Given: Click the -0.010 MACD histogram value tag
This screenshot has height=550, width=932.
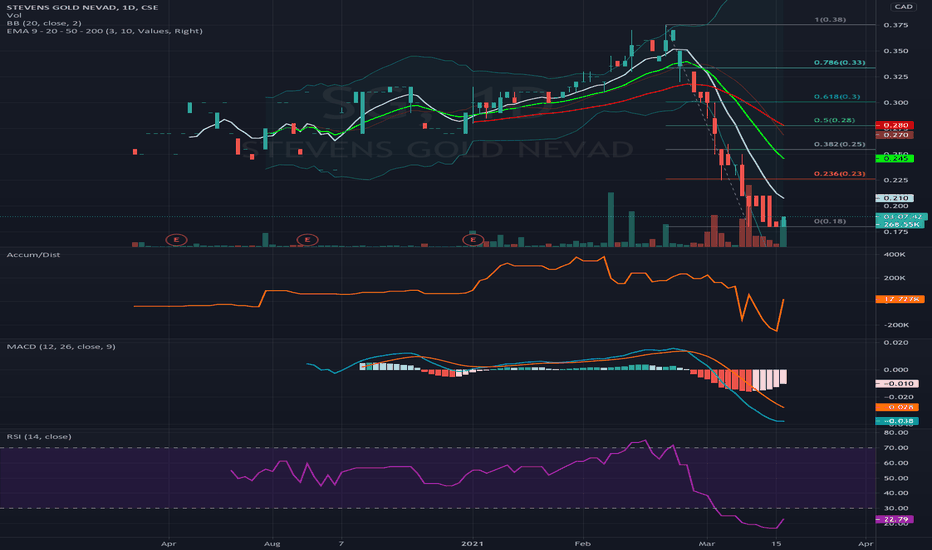Looking at the screenshot, I should click(x=897, y=384).
